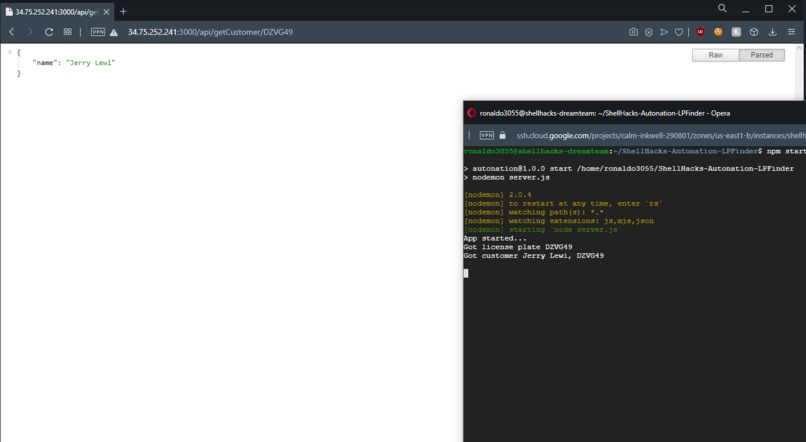Click "App started..." in the terminal
The height and width of the screenshot is (442, 806).
495,238
